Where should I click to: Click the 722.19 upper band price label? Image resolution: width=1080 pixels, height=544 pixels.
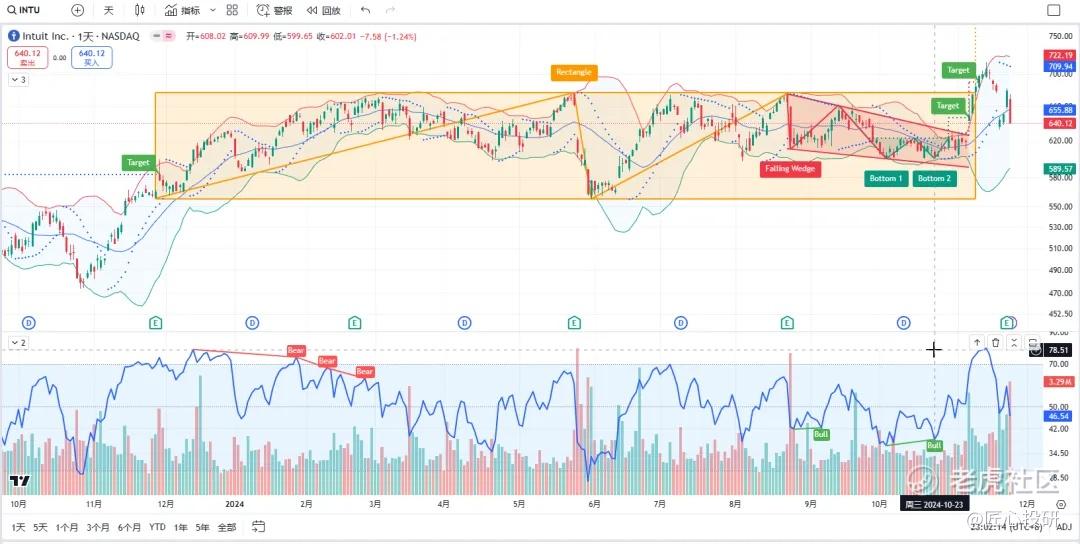click(x=1060, y=55)
